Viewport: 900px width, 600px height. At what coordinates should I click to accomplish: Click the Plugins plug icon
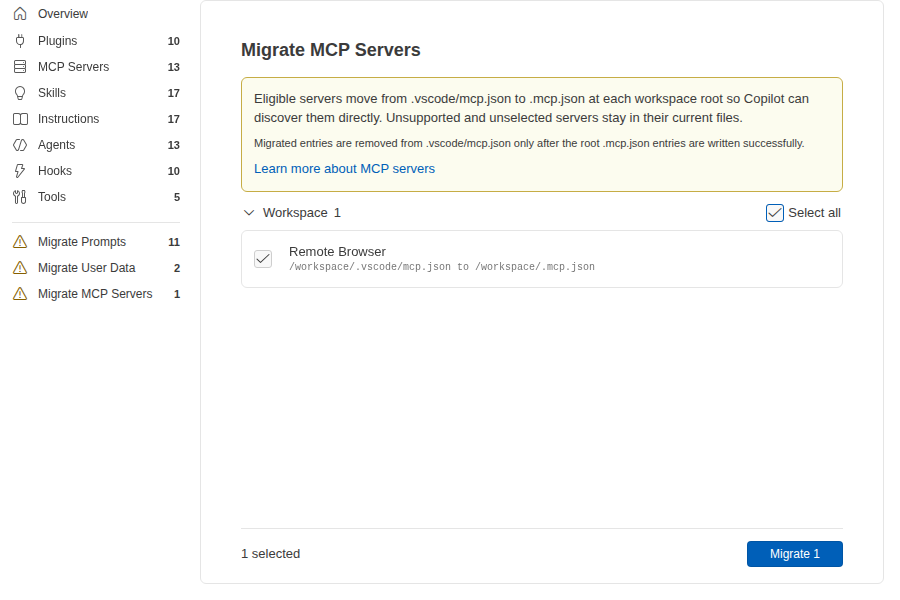[x=20, y=41]
